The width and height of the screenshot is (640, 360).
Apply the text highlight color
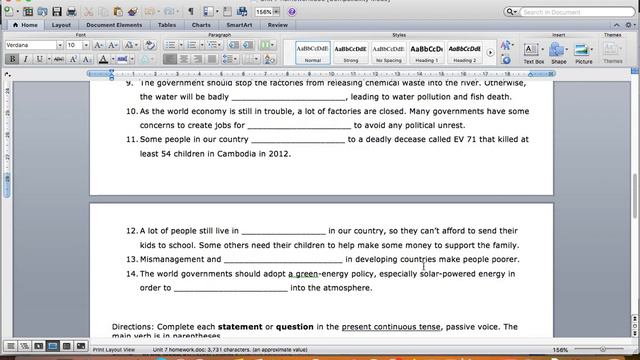122,60
